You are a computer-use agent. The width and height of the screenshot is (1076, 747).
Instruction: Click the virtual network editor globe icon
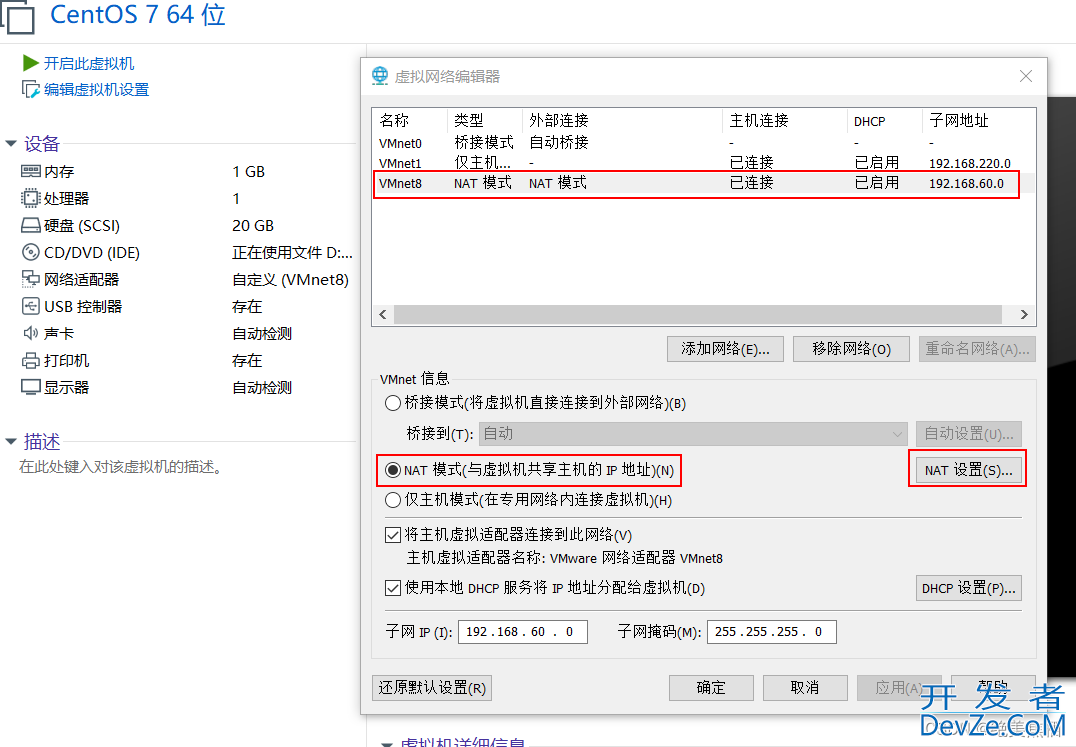(380, 75)
